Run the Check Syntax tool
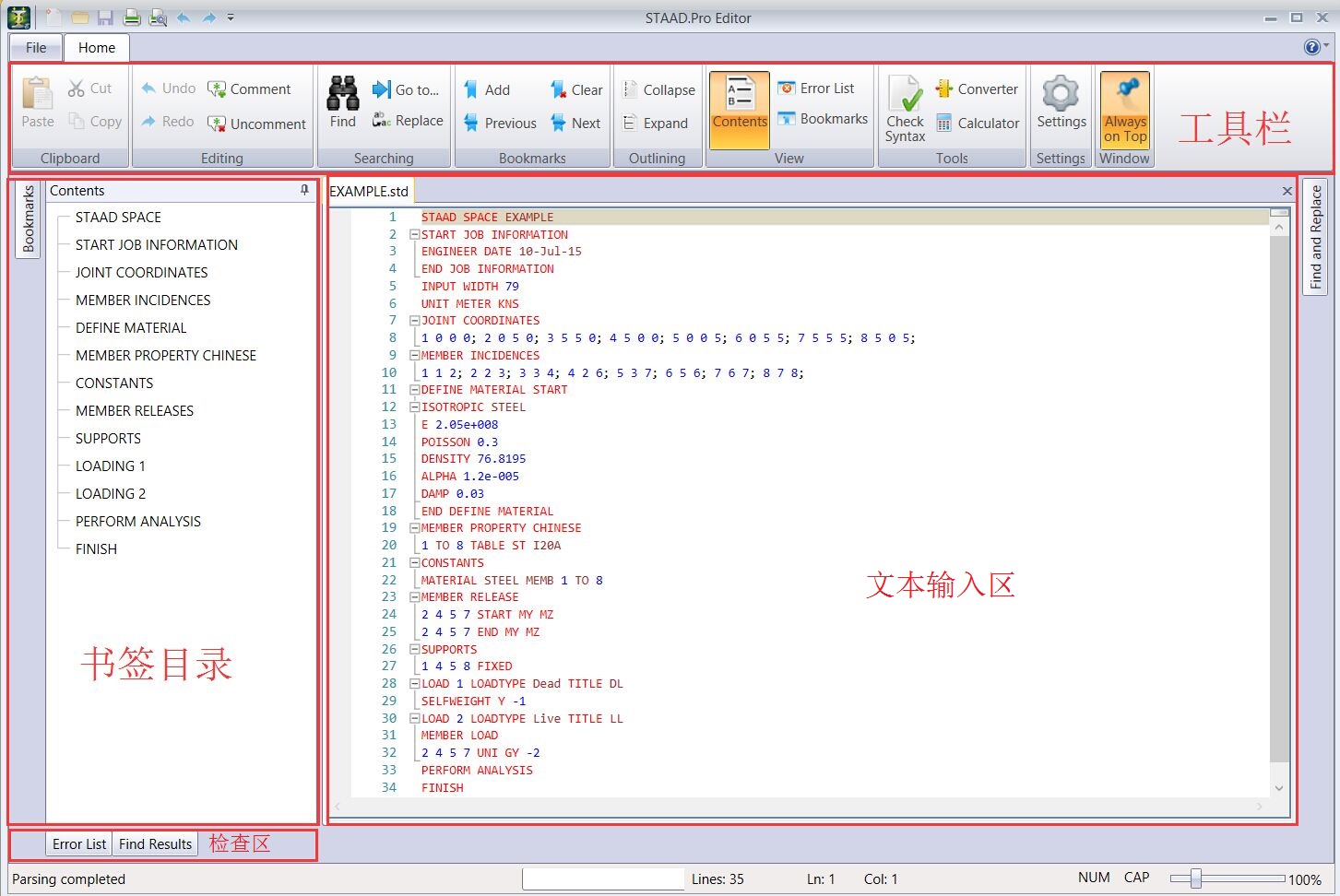This screenshot has width=1340, height=896. [x=905, y=110]
